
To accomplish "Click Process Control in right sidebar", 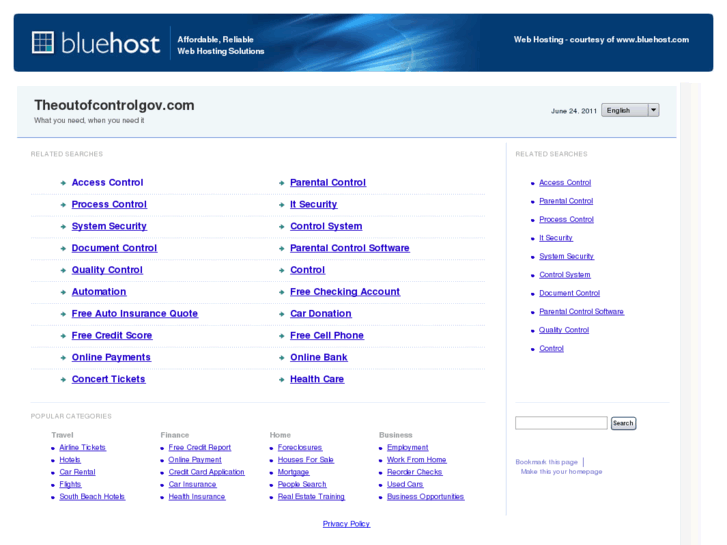I will 566,219.
